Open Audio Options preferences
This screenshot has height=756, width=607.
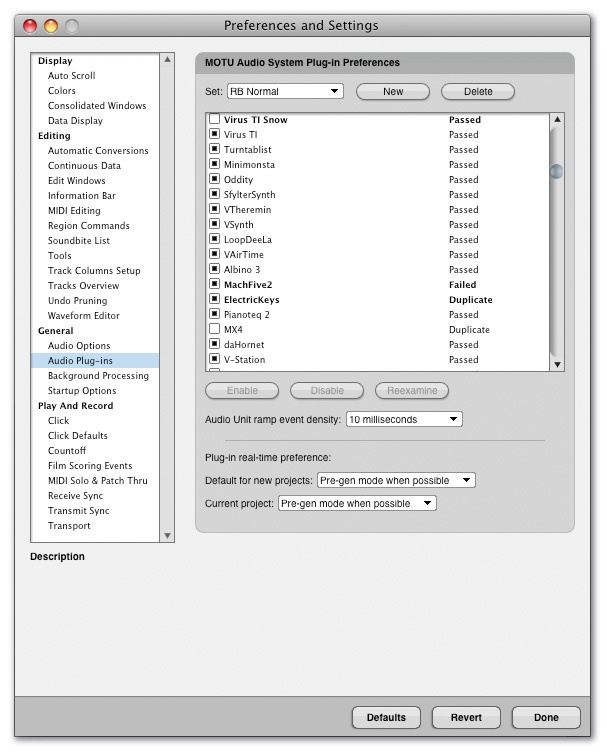(79, 346)
